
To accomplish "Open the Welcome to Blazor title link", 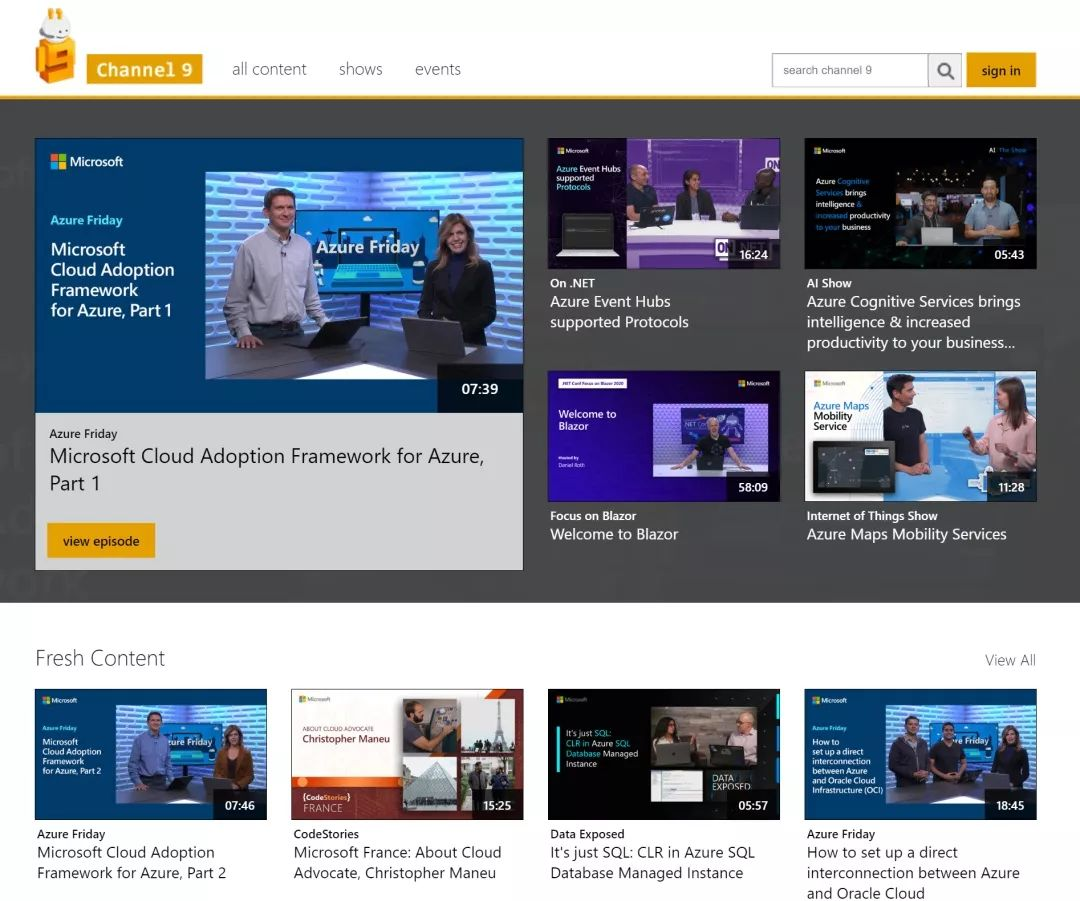I will 614,534.
